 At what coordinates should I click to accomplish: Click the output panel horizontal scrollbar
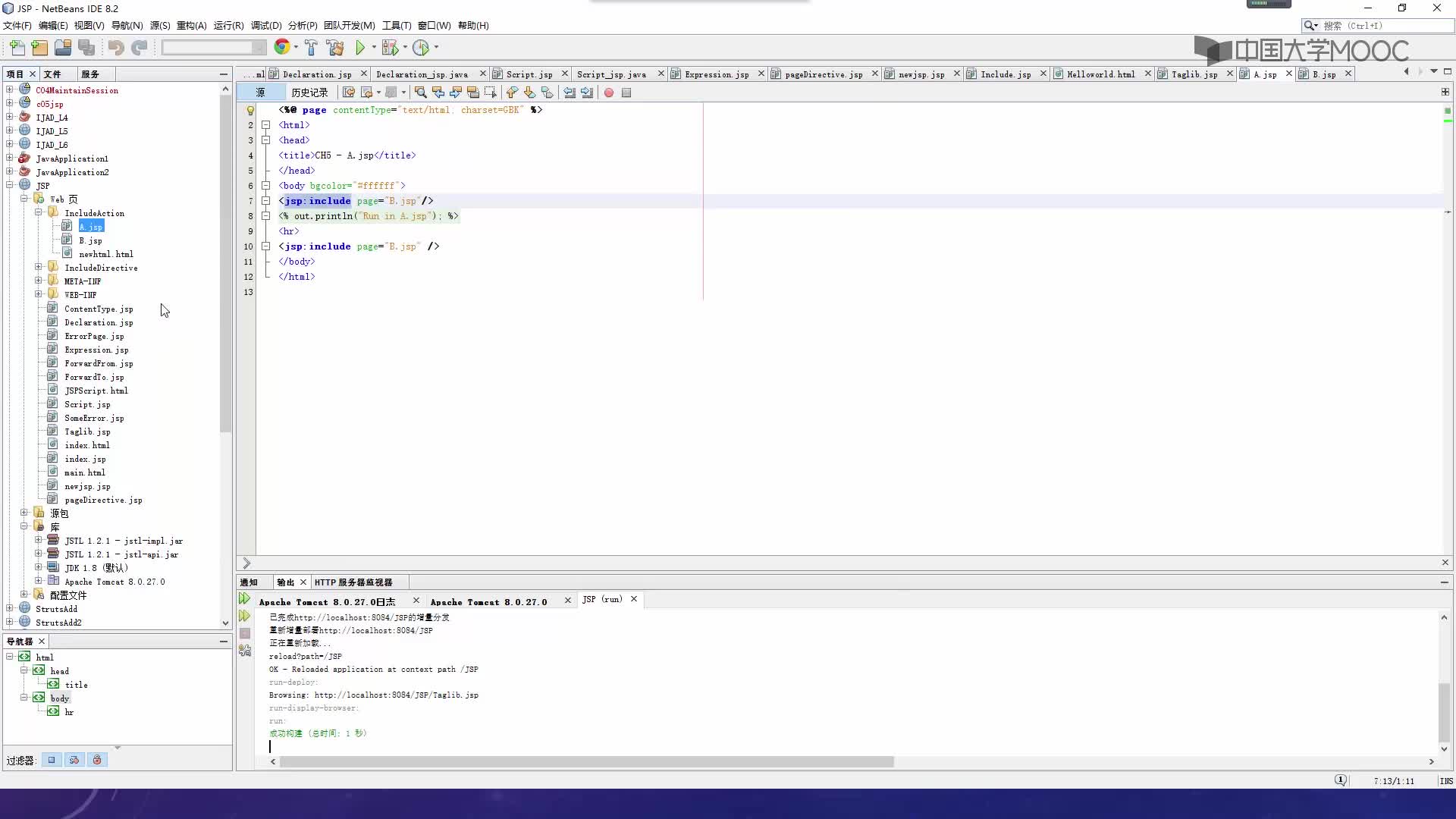click(x=586, y=761)
